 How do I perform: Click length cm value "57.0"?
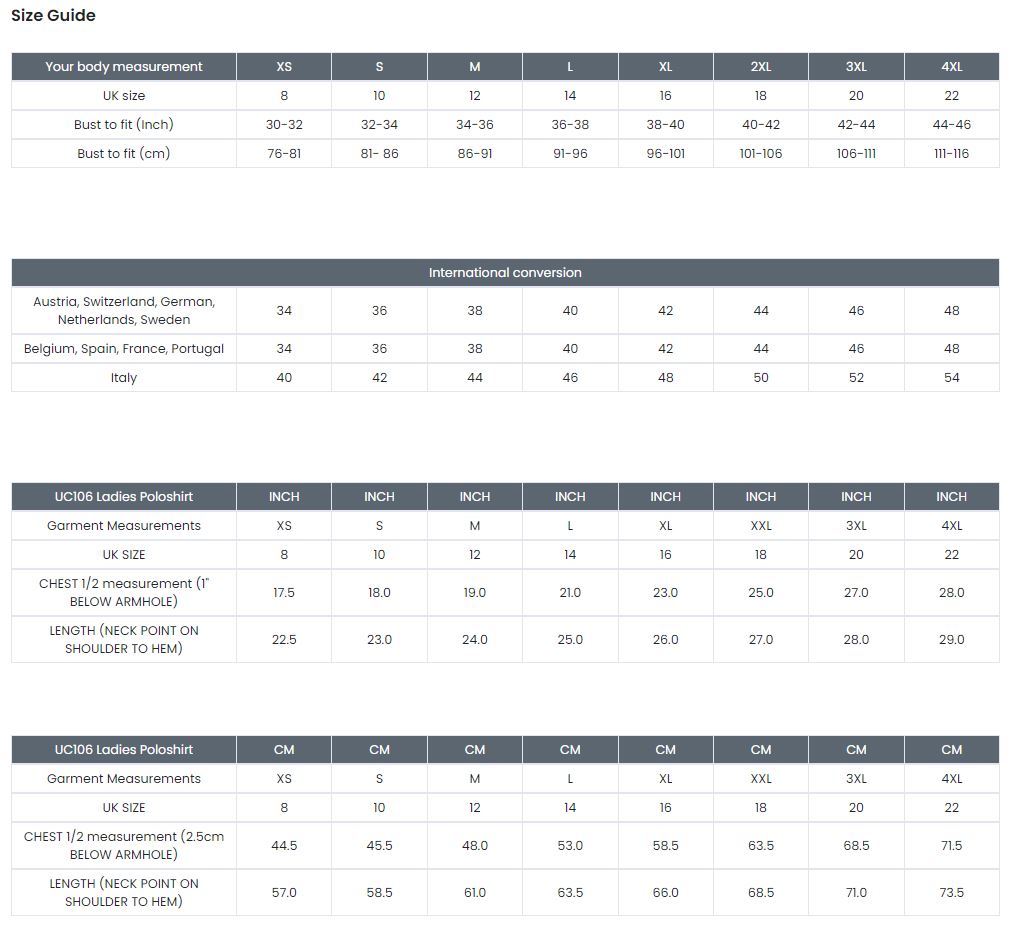coord(284,892)
